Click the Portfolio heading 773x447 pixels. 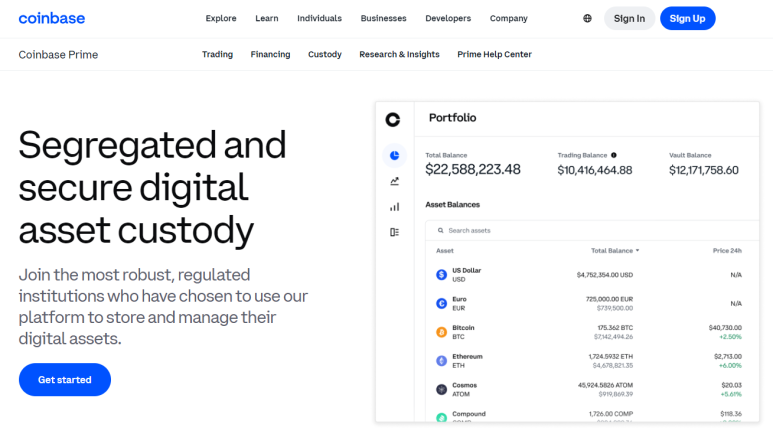coord(453,118)
